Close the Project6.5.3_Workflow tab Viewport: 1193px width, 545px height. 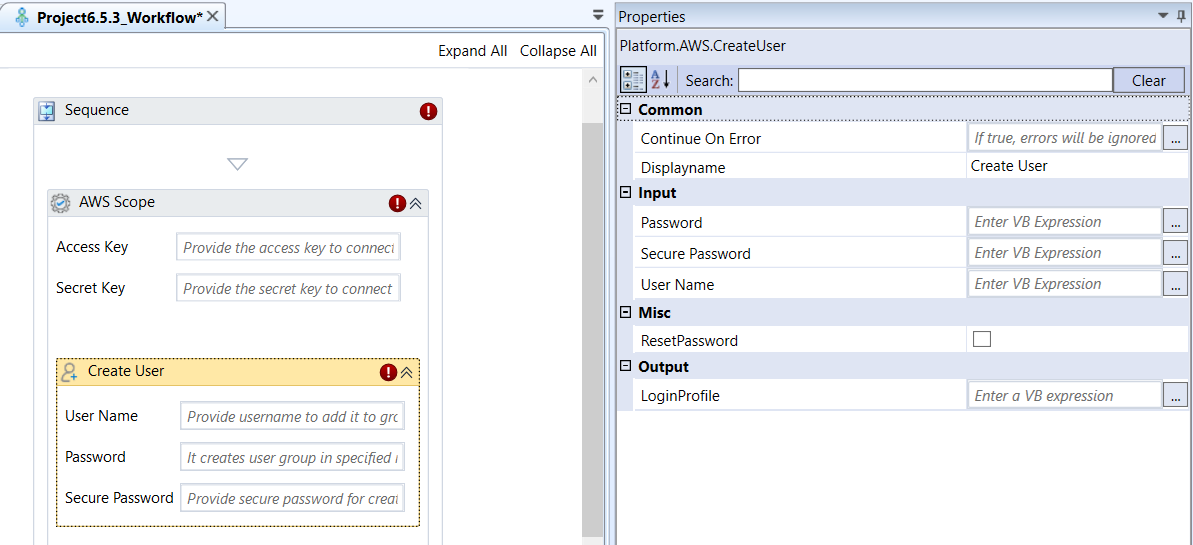(x=212, y=16)
